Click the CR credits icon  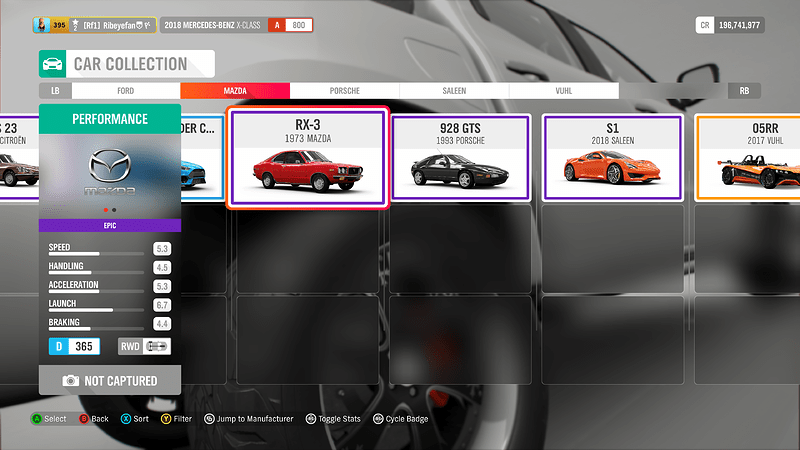[705, 25]
